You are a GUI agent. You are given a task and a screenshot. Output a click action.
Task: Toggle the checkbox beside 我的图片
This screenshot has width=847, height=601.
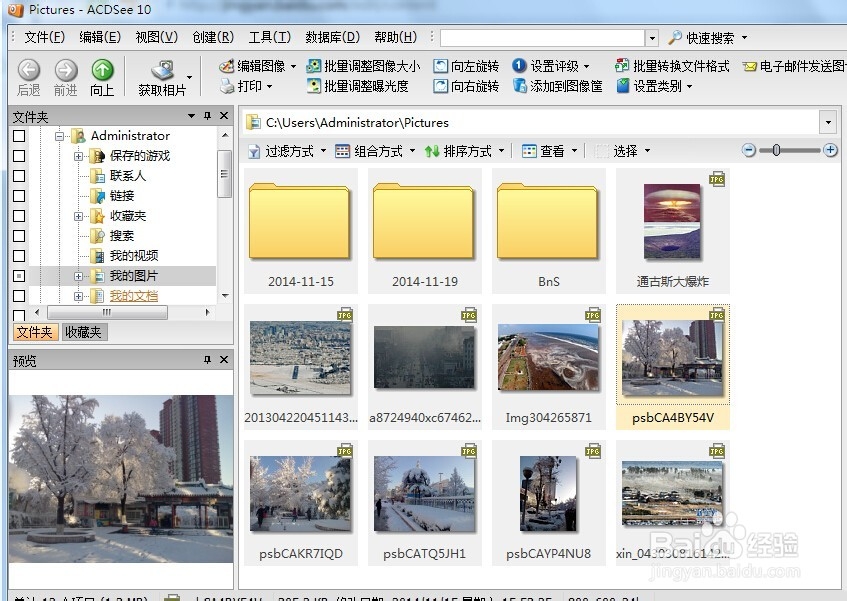19,275
